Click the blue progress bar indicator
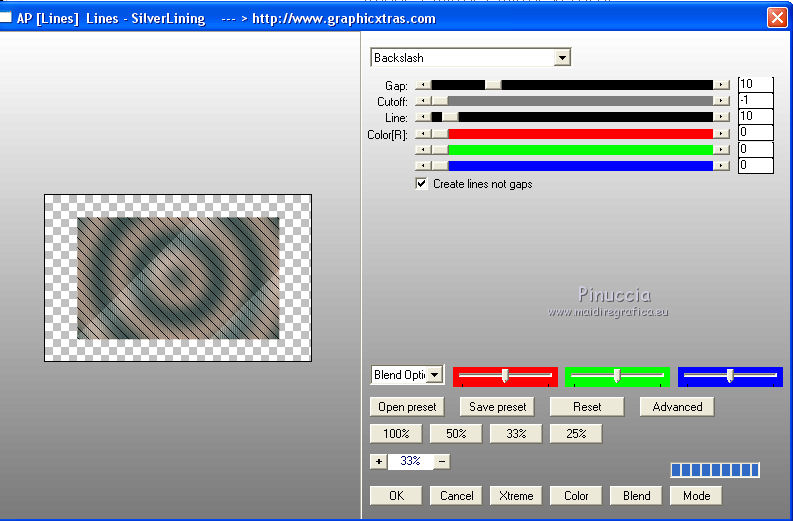The image size is (793, 521). click(x=715, y=470)
